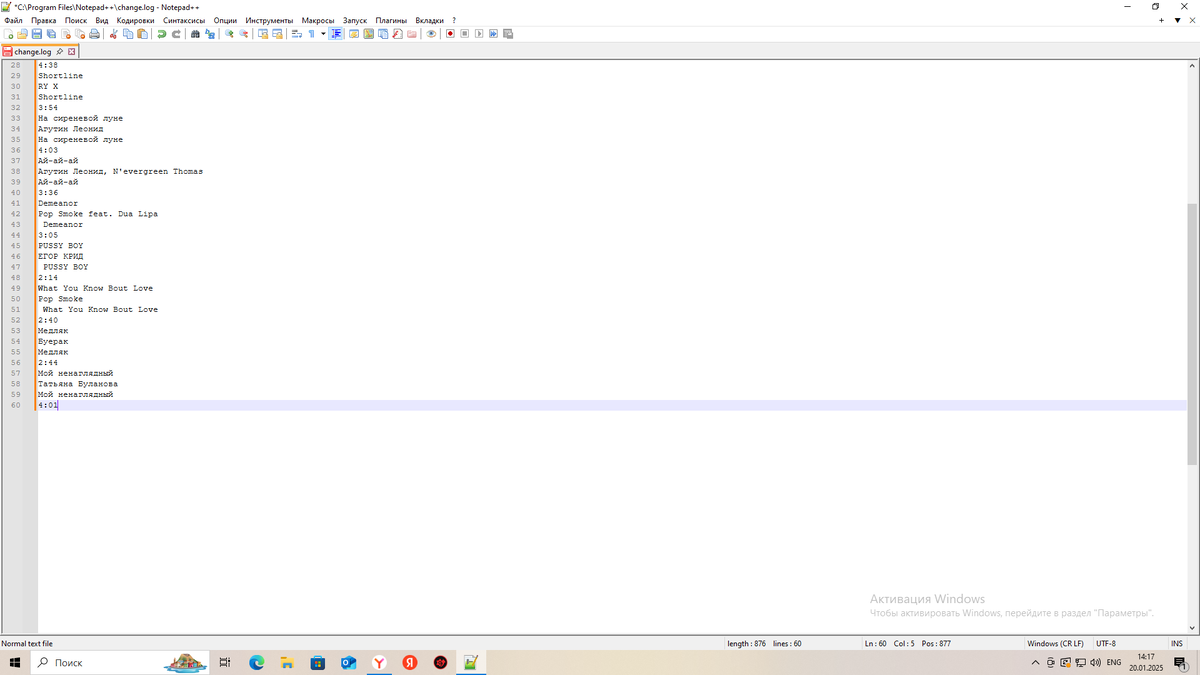Viewport: 1200px width, 675px height.
Task: Click the taskbar Поиск search box
Action: pos(121,663)
